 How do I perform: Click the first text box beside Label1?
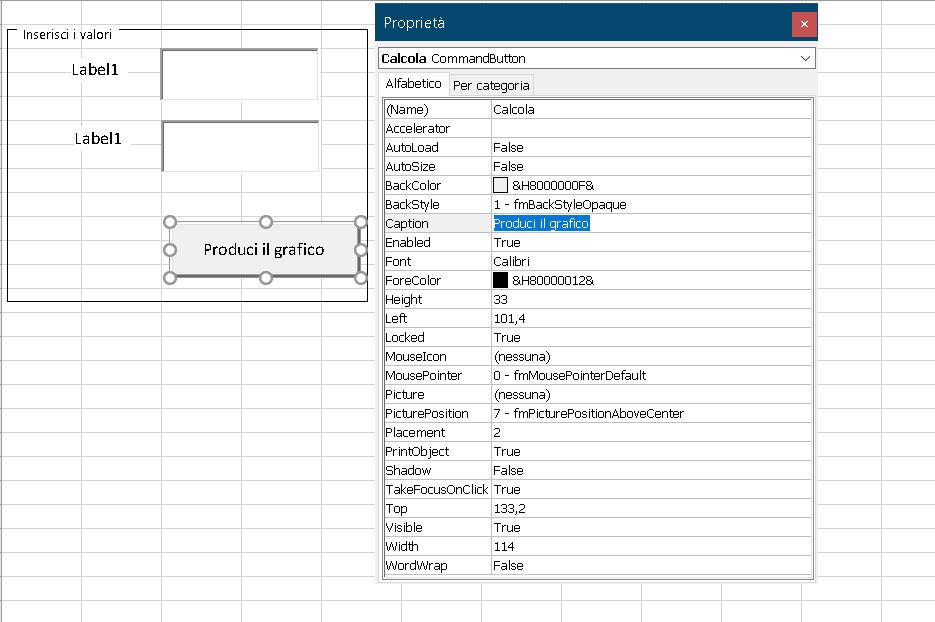click(239, 74)
